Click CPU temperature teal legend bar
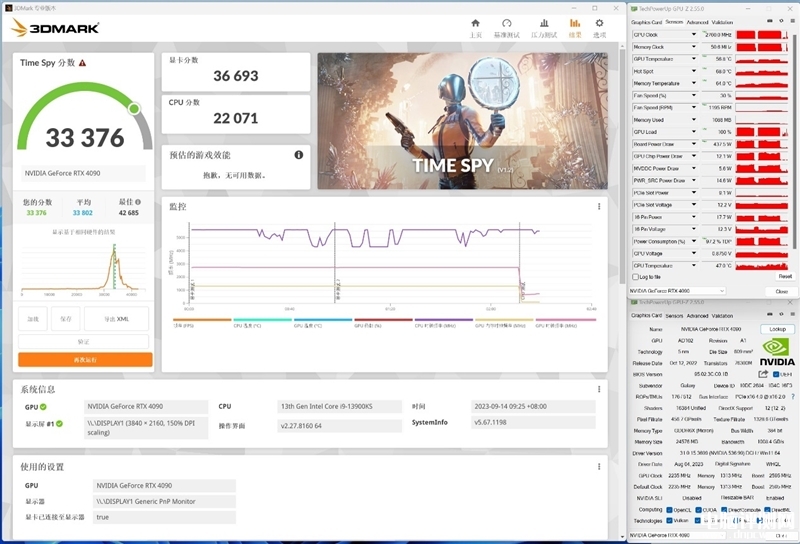 point(262,320)
